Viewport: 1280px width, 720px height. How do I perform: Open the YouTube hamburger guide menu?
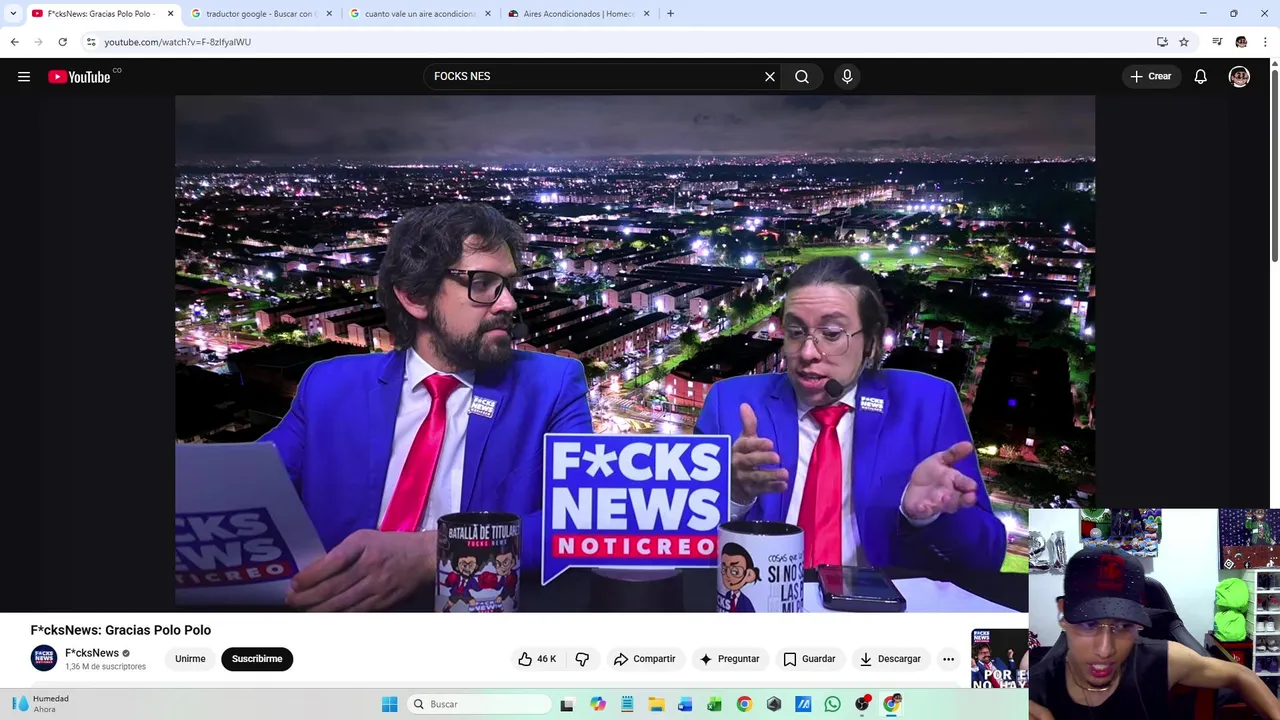pos(24,76)
